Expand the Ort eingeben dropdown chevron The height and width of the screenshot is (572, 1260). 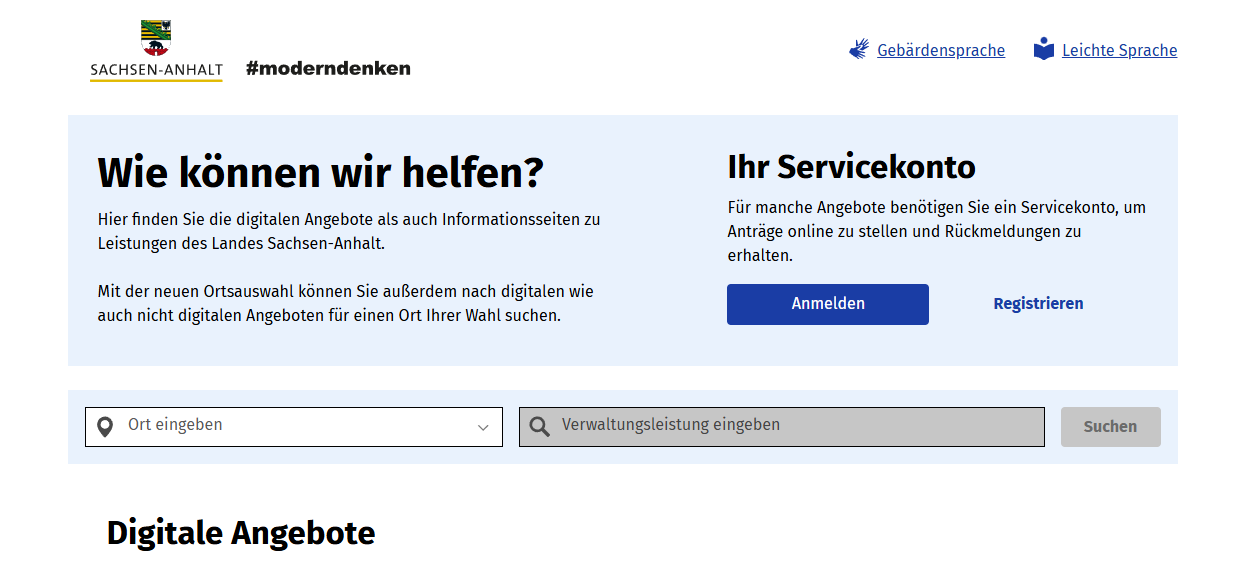483,427
